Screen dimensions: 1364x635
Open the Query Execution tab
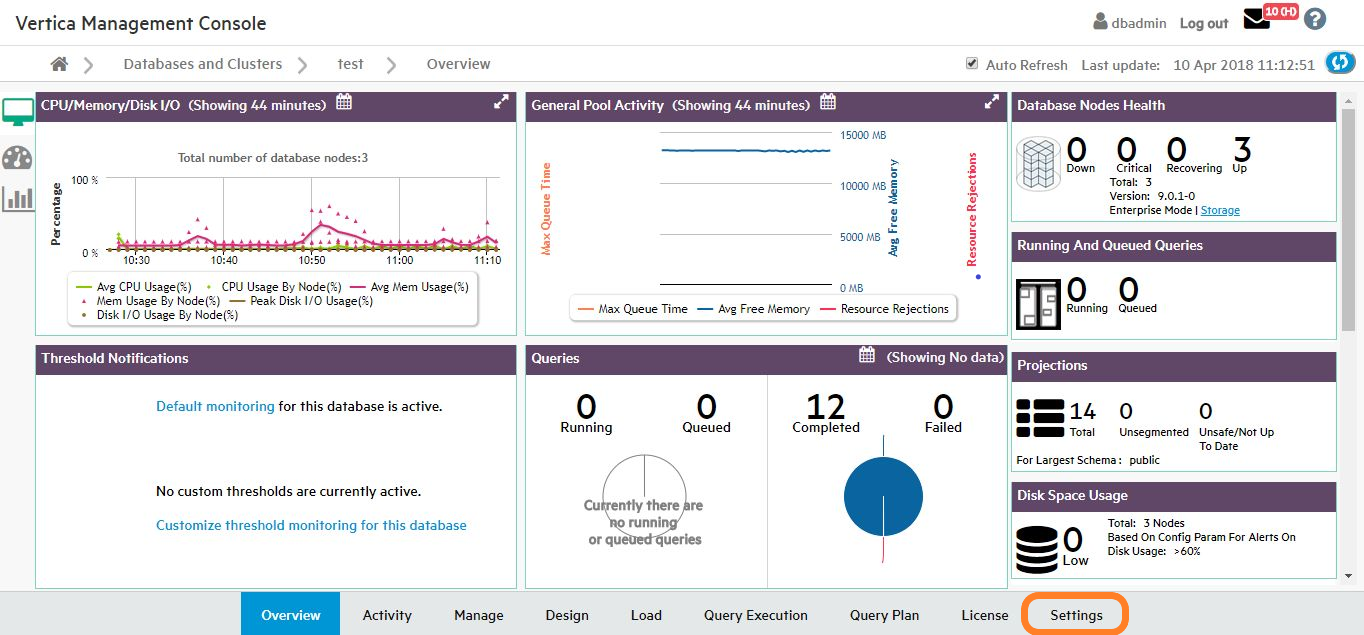[x=755, y=615]
